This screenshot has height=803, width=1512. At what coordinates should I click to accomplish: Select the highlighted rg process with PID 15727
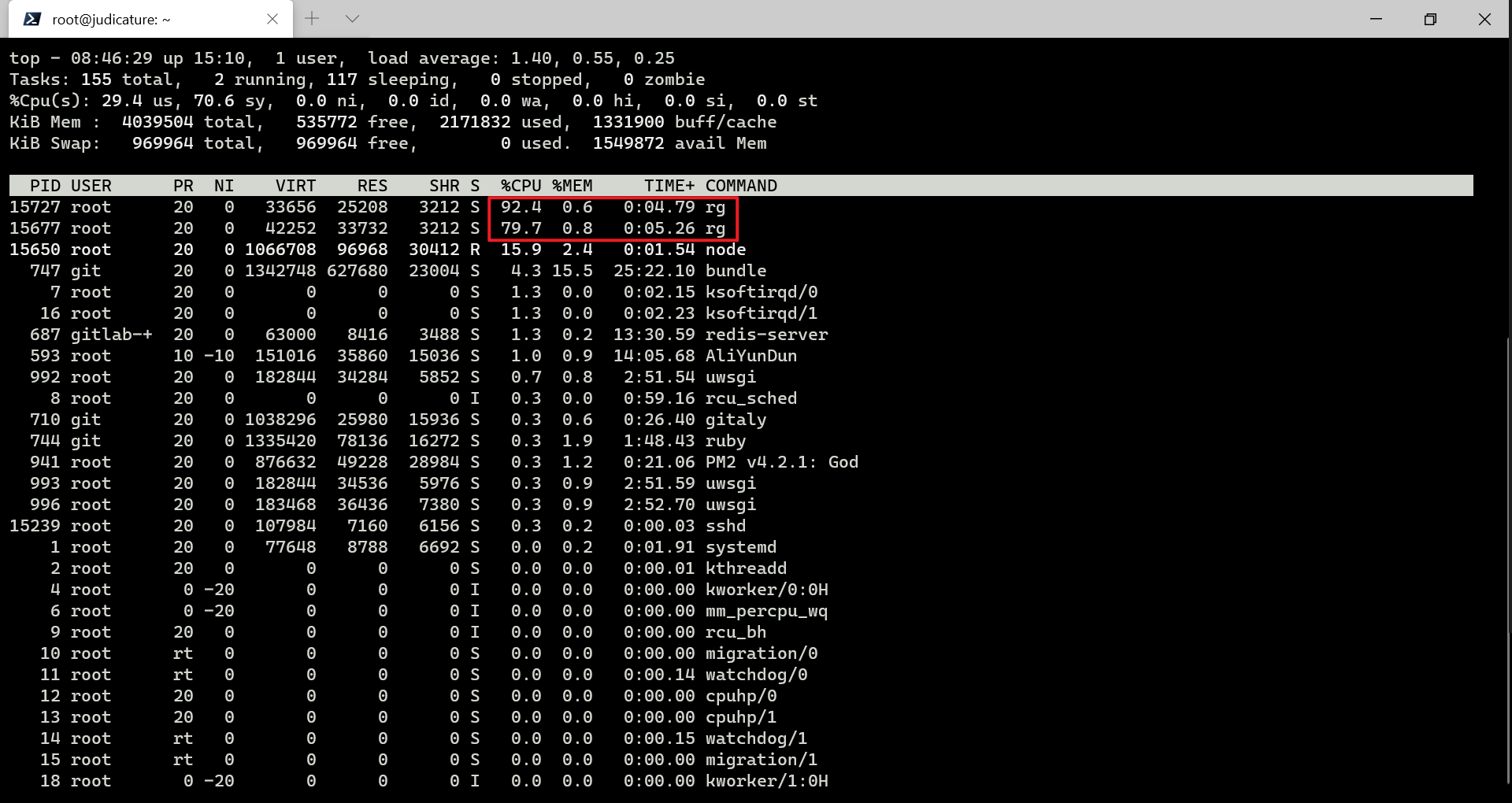point(551,207)
